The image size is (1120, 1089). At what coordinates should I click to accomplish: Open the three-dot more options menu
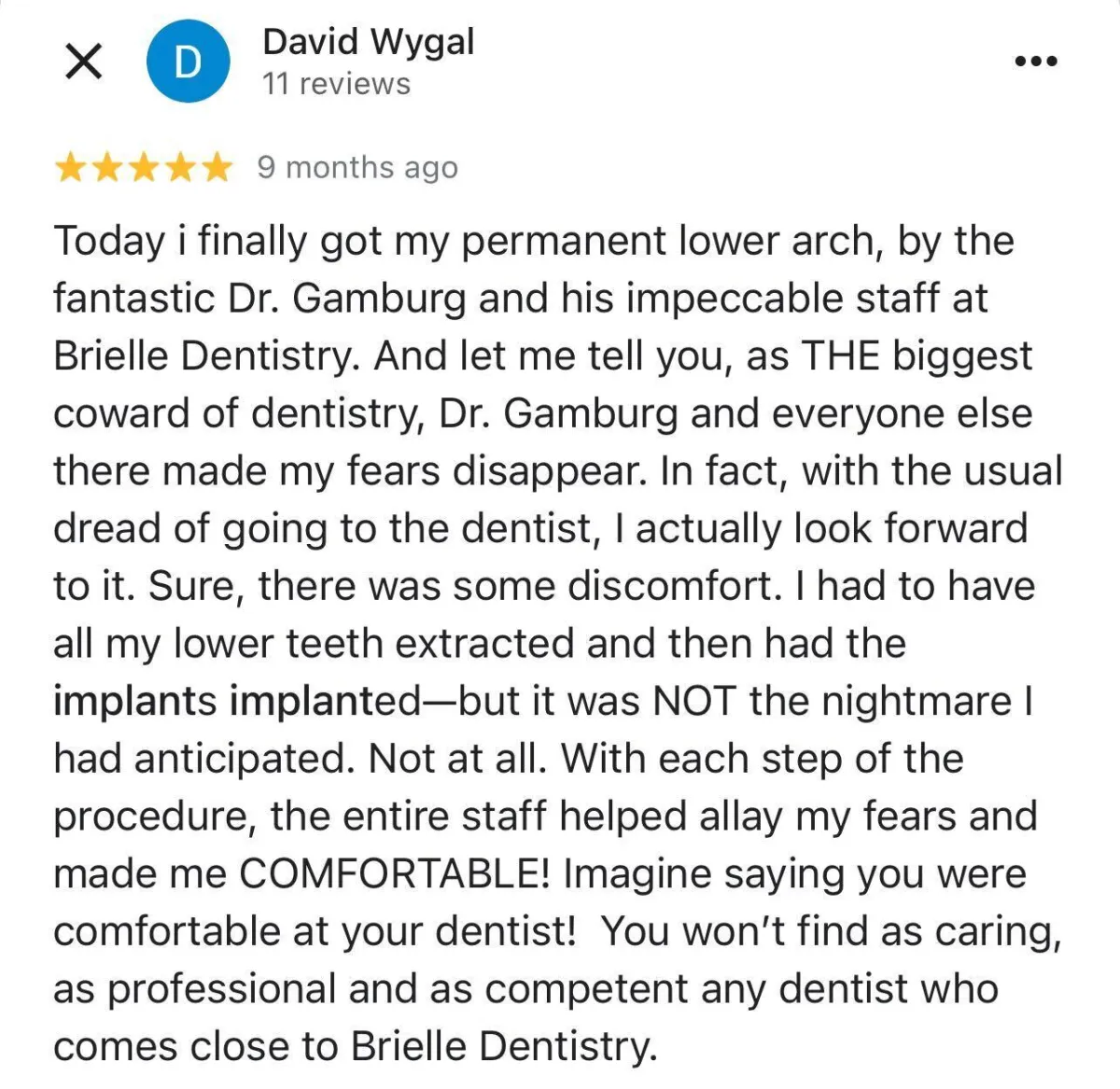(1036, 62)
